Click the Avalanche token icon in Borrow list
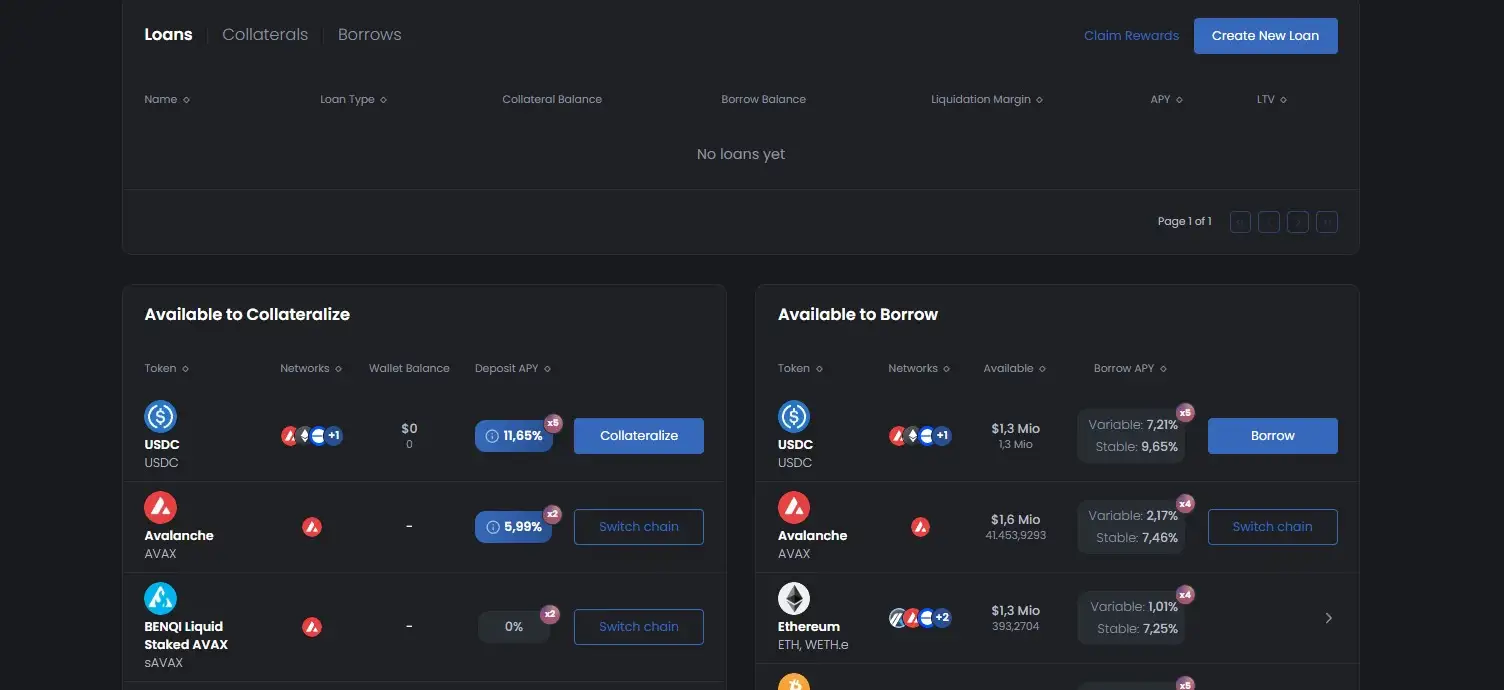Image resolution: width=1504 pixels, height=690 pixels. (794, 507)
